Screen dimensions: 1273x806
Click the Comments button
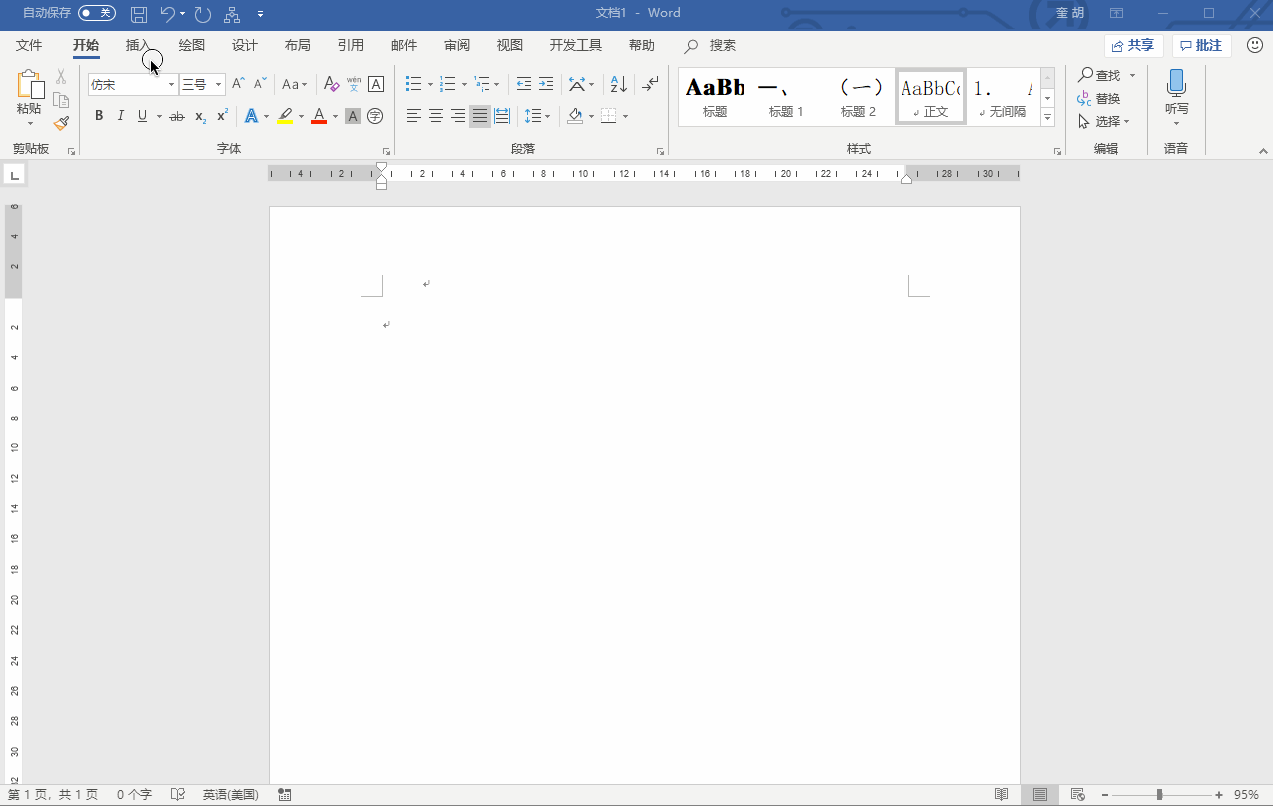[x=1201, y=46]
